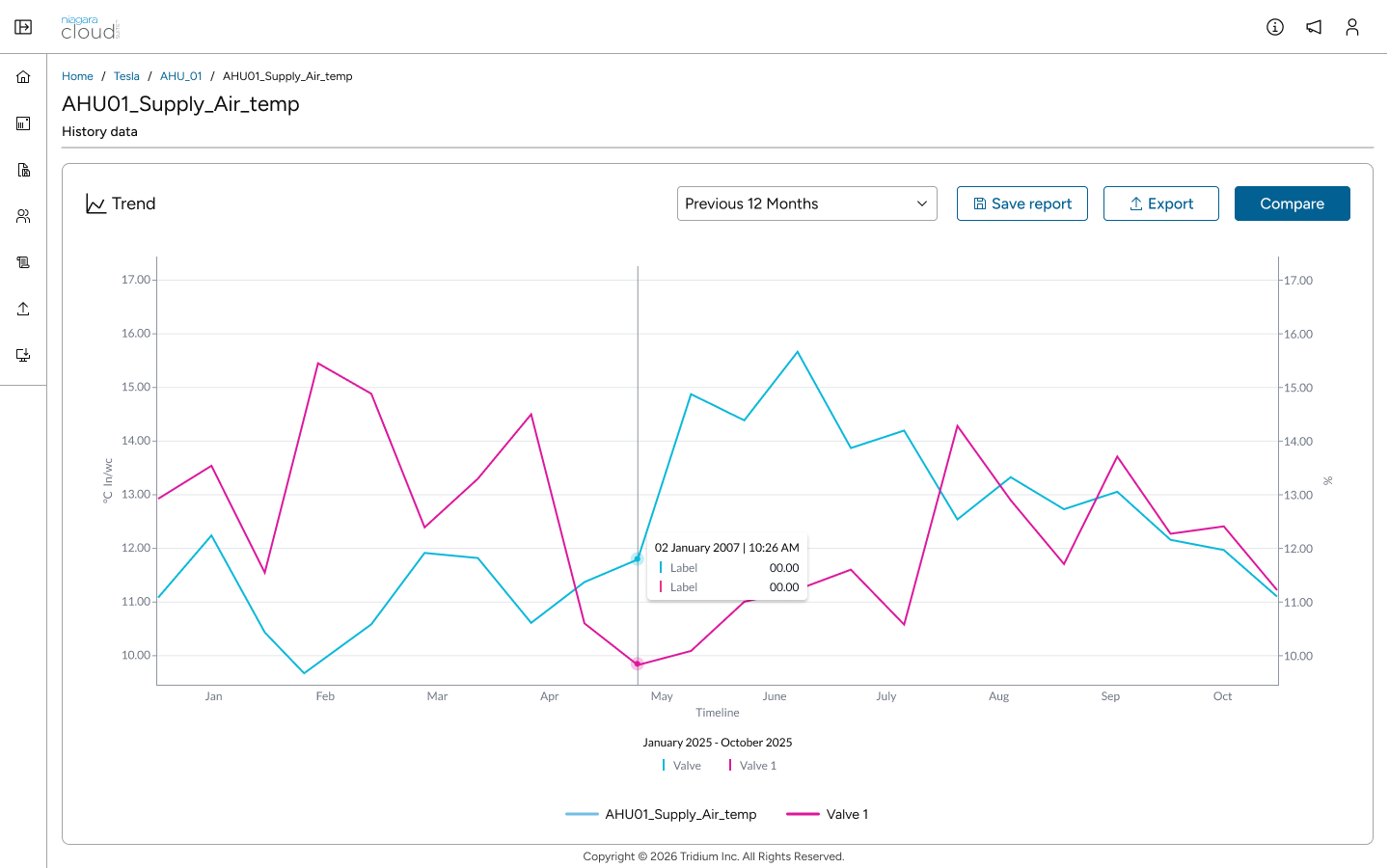
Task: Click the 'Oct' x-axis label
Action: (1222, 696)
